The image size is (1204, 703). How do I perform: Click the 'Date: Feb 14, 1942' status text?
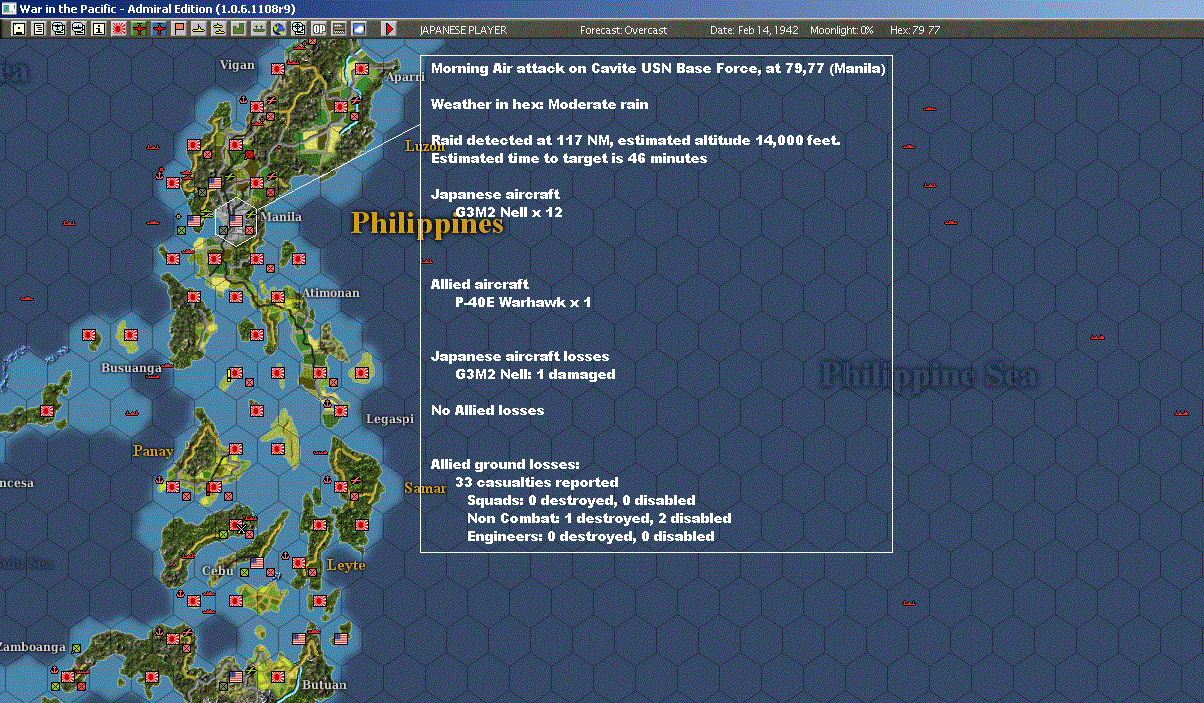point(754,30)
